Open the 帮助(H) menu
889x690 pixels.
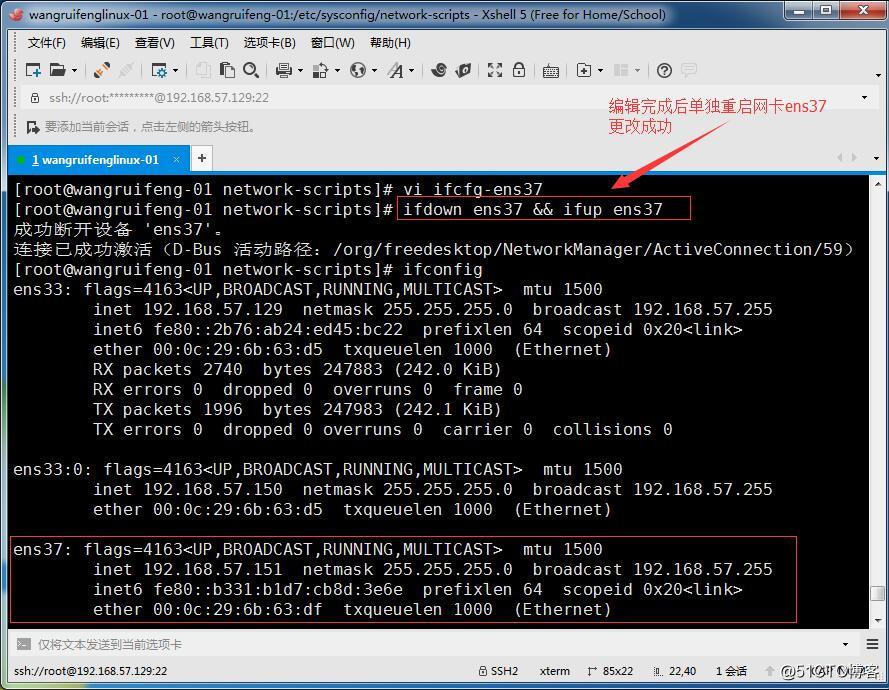390,43
